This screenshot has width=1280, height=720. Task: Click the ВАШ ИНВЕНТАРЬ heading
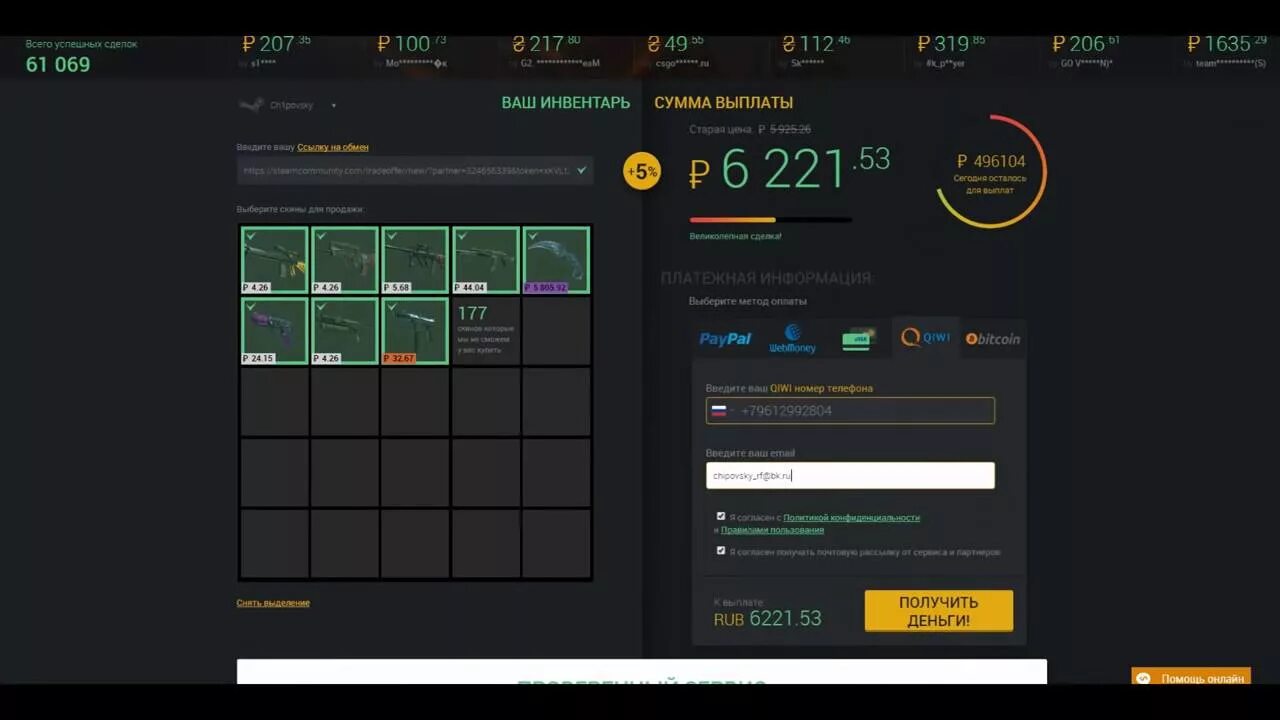[566, 103]
